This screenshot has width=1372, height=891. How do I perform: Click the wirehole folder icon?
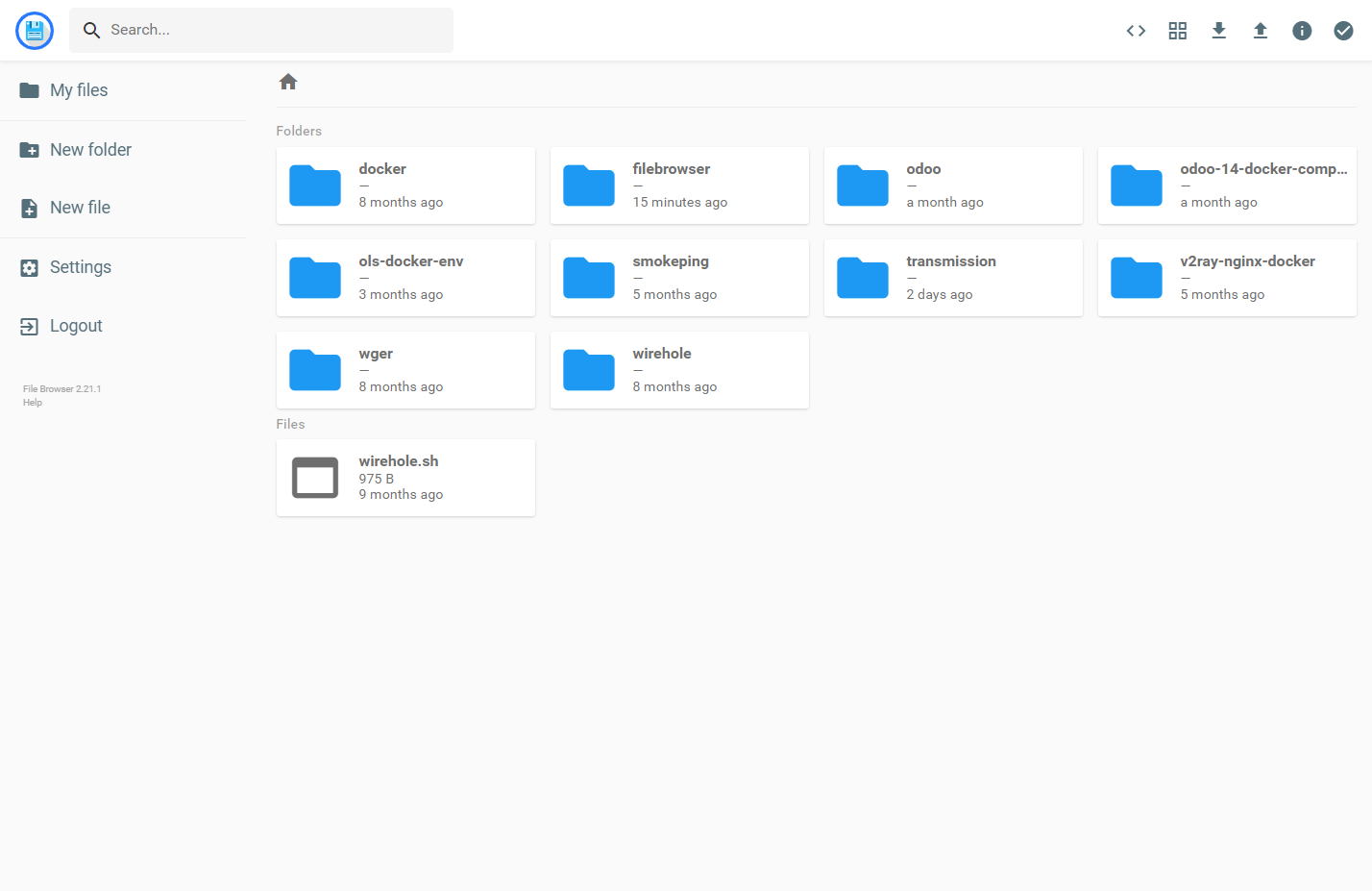[x=589, y=370]
